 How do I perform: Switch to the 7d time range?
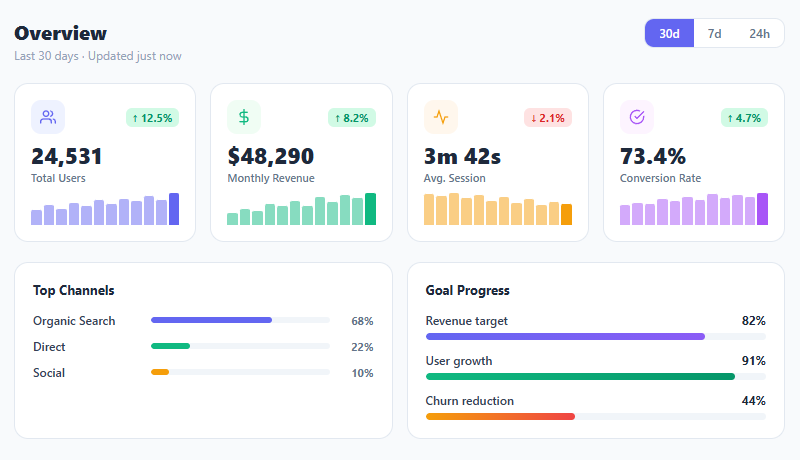click(x=714, y=34)
